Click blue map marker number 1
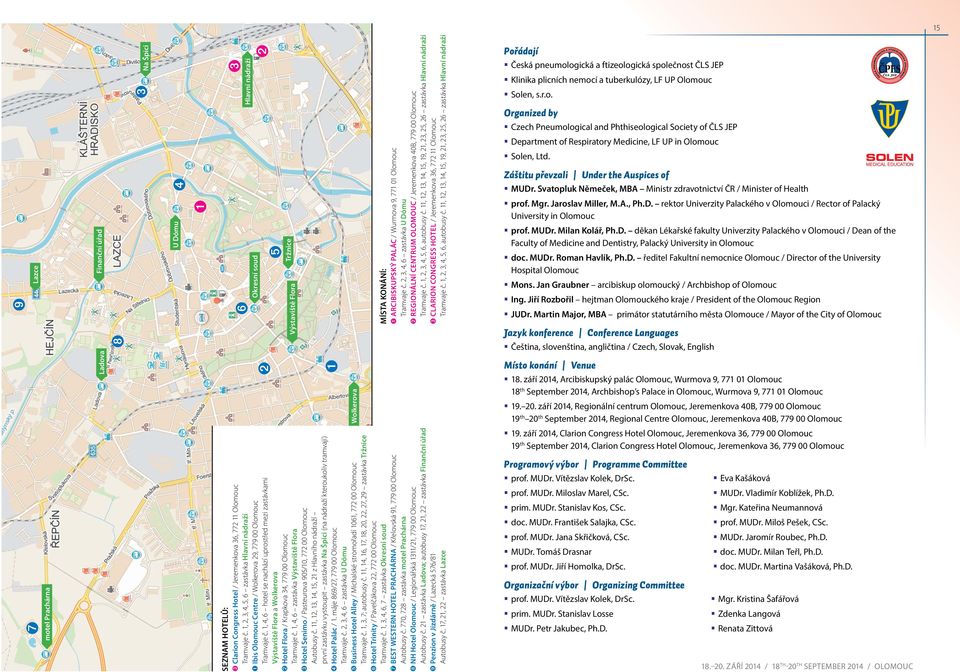 [x=331, y=365]
